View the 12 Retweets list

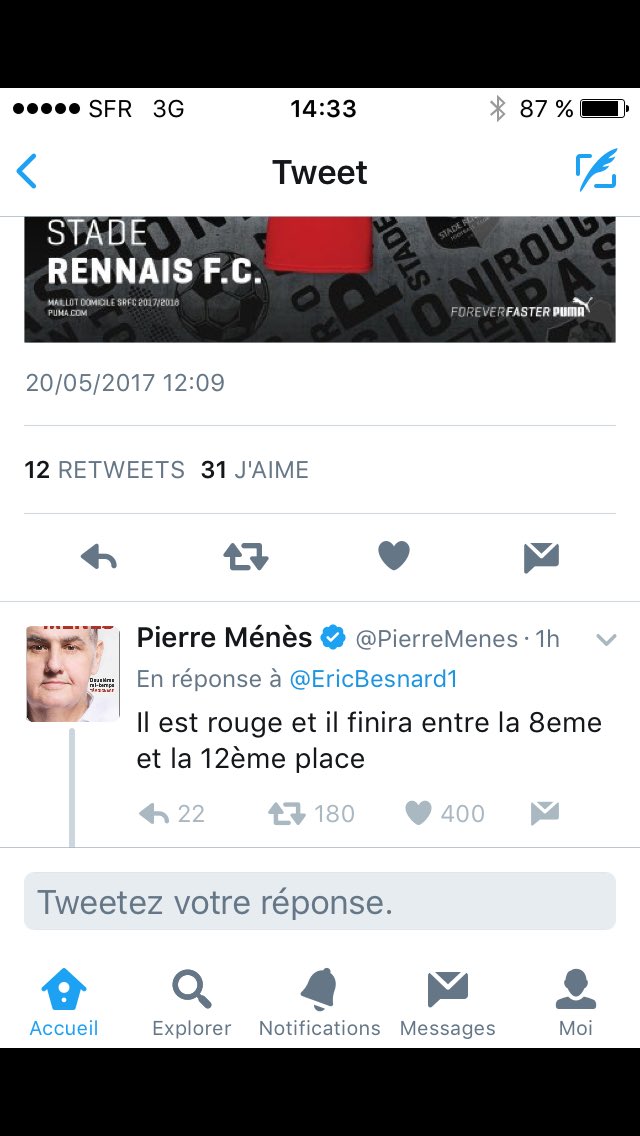tap(104, 469)
